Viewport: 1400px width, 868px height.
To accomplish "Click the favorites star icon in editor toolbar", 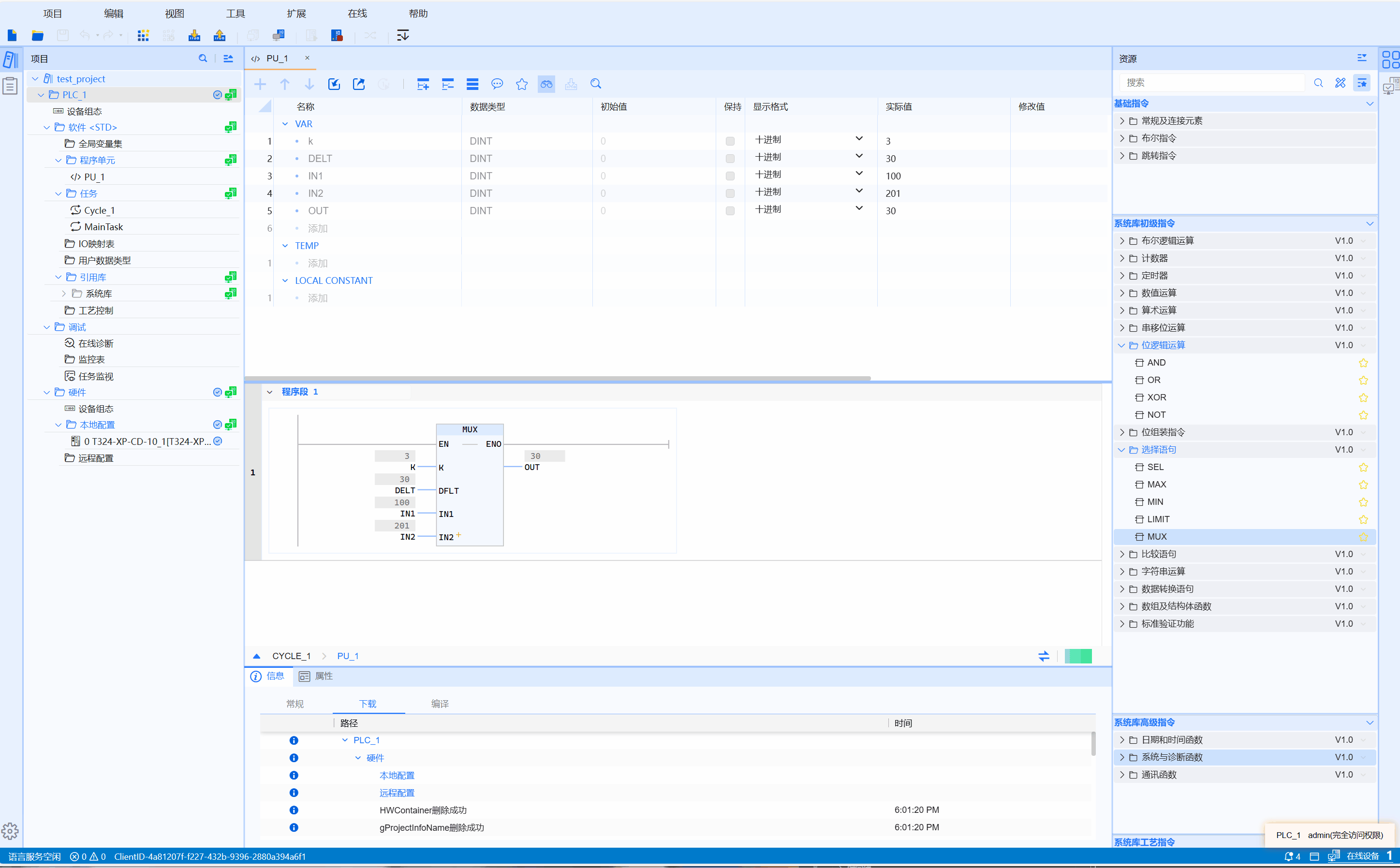I will click(x=521, y=85).
